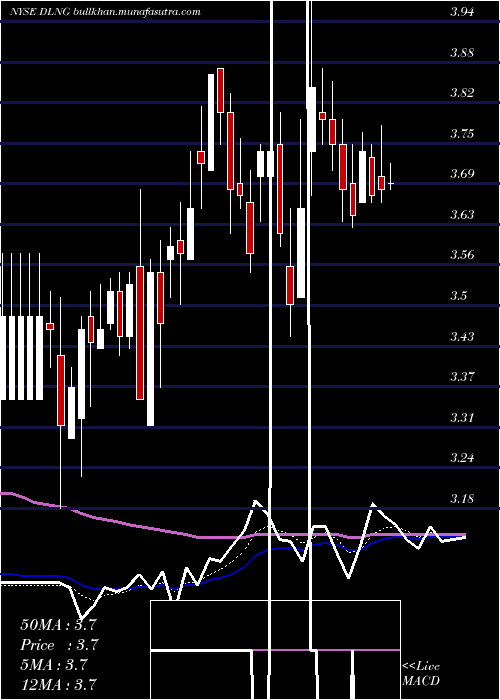Click the 3.63 price axis label
Image resolution: width=500 pixels, height=700 pixels.
click(462, 215)
